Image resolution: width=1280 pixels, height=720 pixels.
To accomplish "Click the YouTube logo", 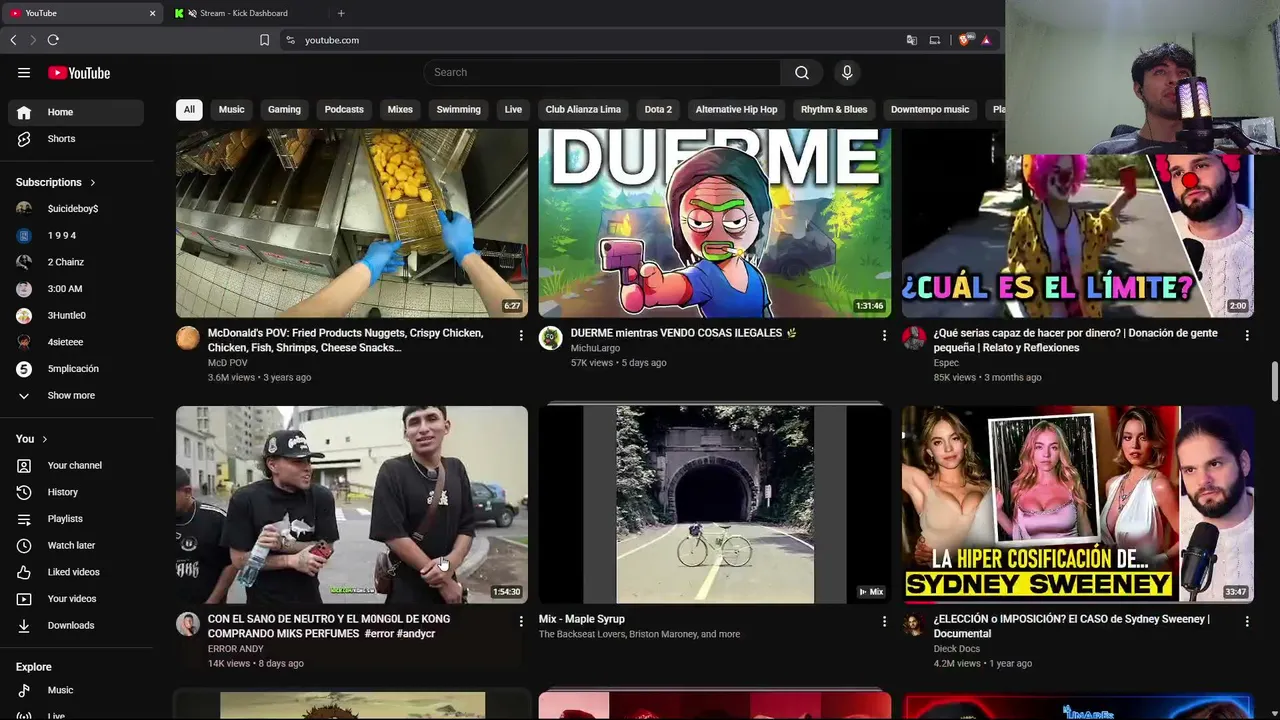I will pyautogui.click(x=79, y=73).
